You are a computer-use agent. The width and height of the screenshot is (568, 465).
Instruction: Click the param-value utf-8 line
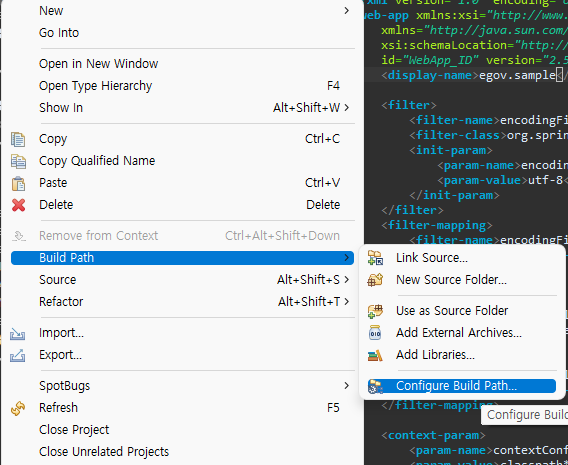502,180
